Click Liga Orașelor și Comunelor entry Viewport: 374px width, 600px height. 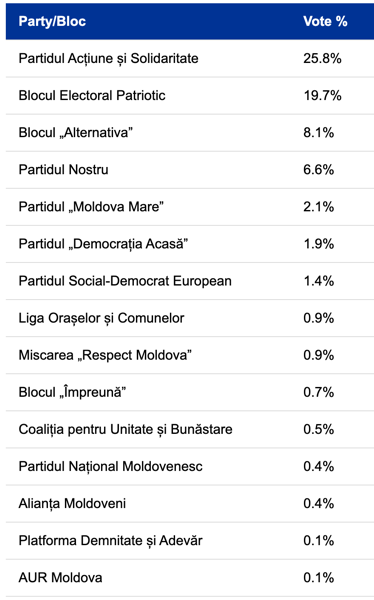click(x=101, y=318)
